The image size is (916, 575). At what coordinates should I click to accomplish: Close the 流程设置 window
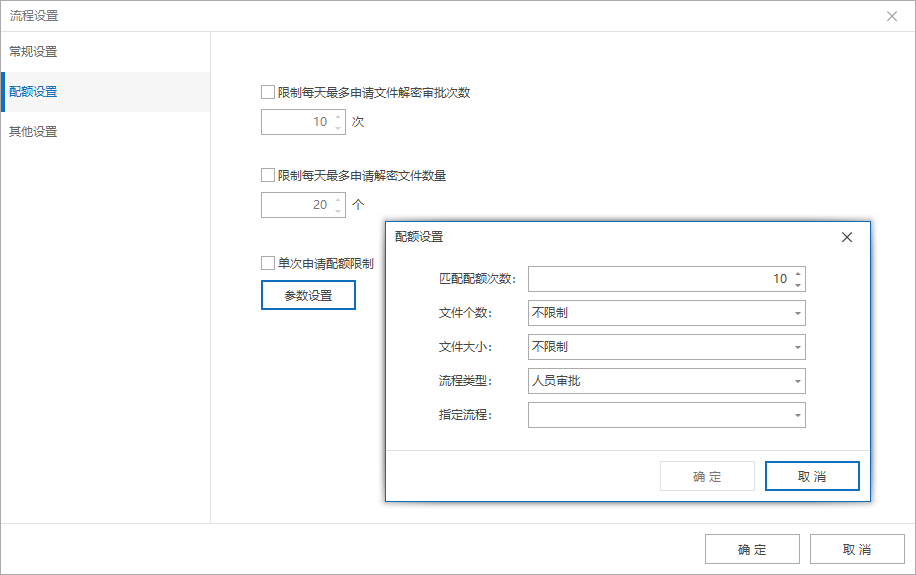(x=892, y=16)
